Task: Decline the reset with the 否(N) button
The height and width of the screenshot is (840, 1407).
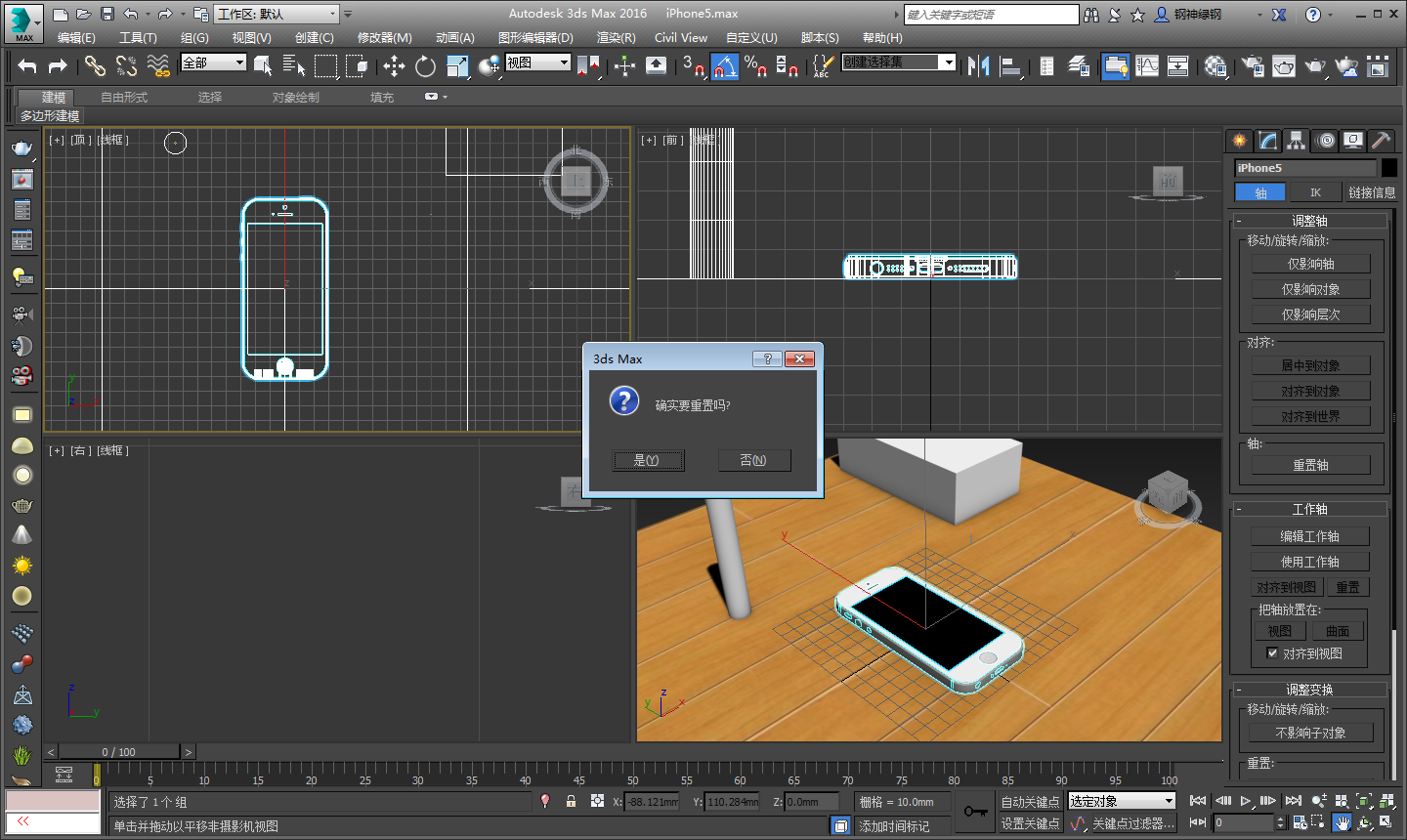Action: 753,460
